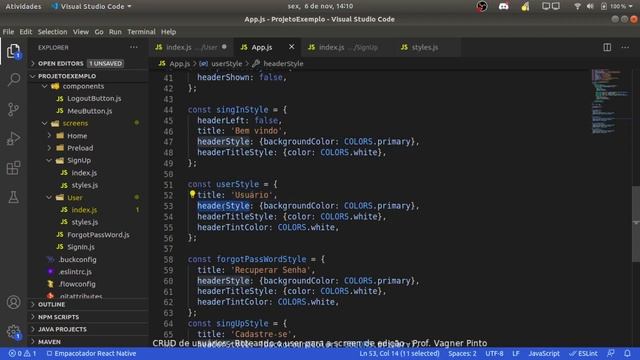Split the editor to the right
The height and width of the screenshot is (360, 640).
pos(607,47)
